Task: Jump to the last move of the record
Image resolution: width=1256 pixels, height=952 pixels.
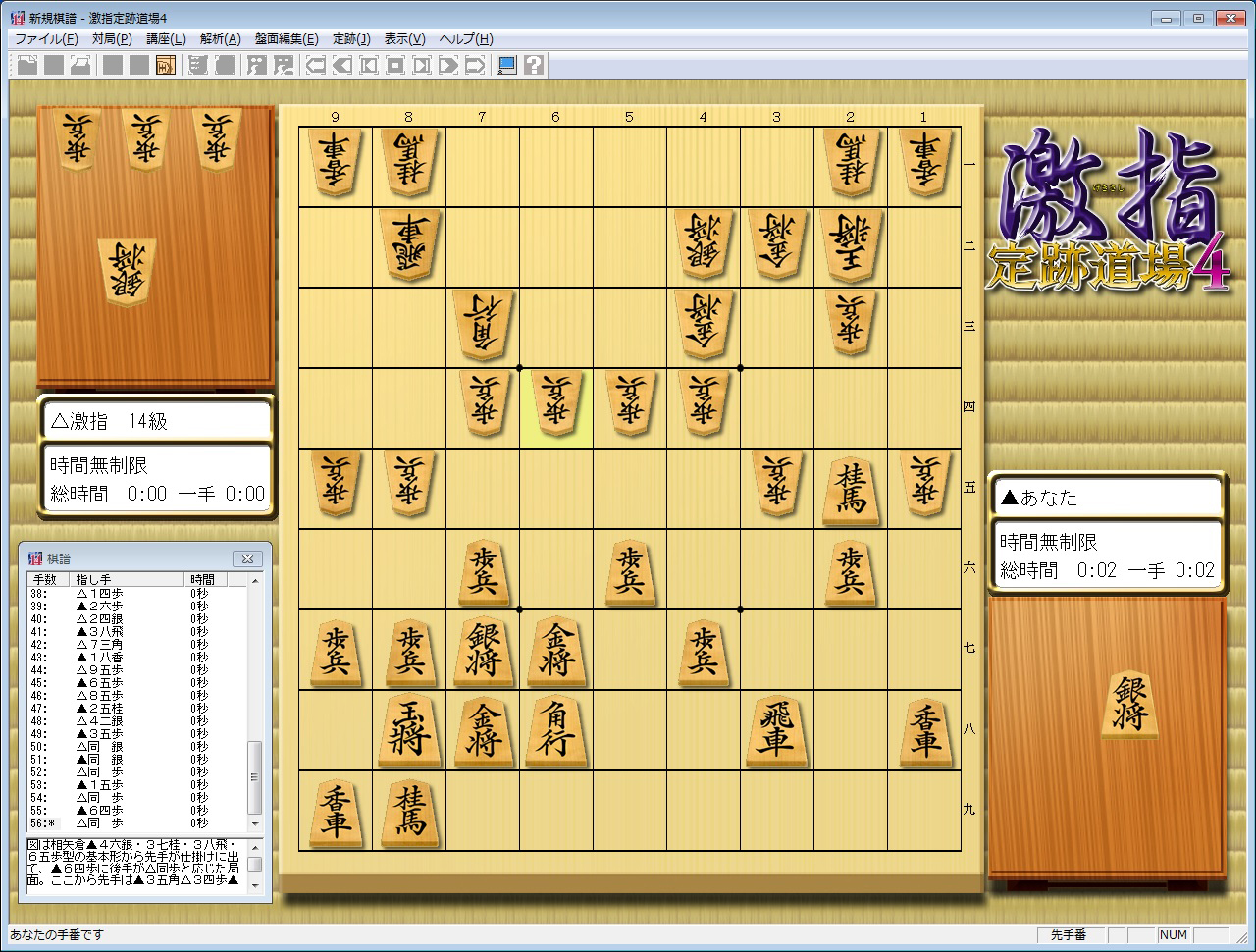Action: coord(475,66)
